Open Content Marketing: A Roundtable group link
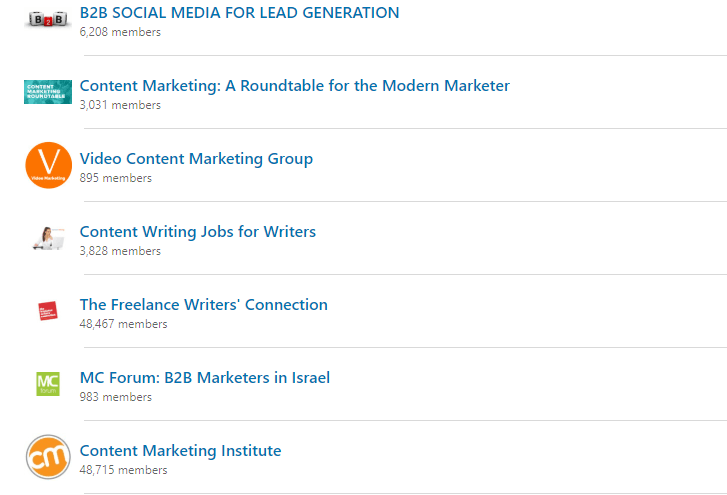Viewport: 727px width, 495px height. 294,86
